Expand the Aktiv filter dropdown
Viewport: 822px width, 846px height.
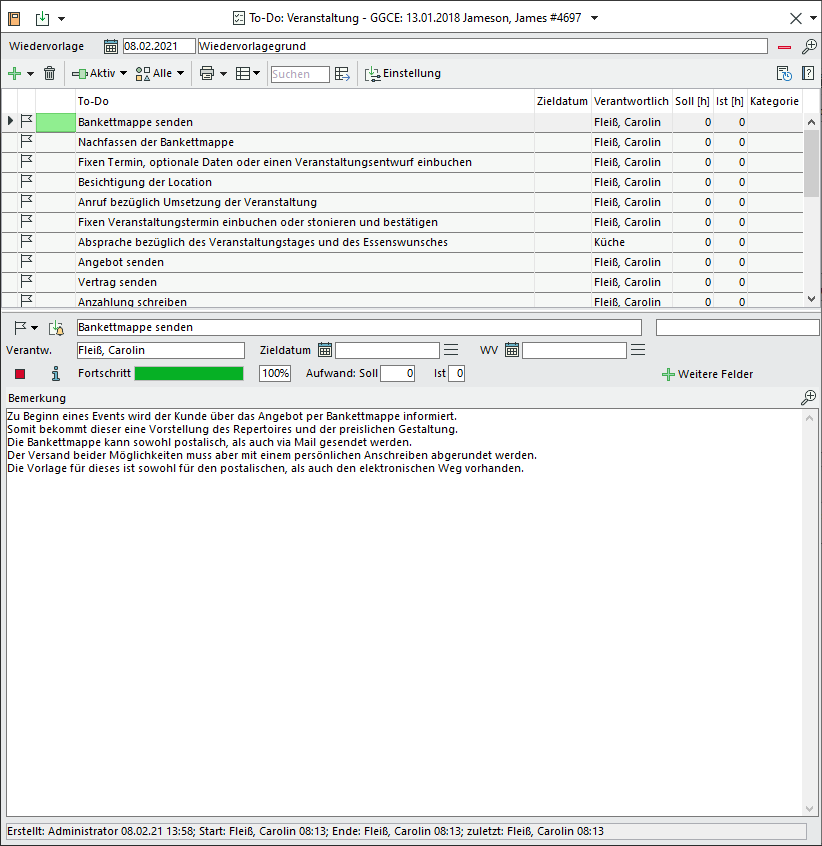click(x=123, y=73)
